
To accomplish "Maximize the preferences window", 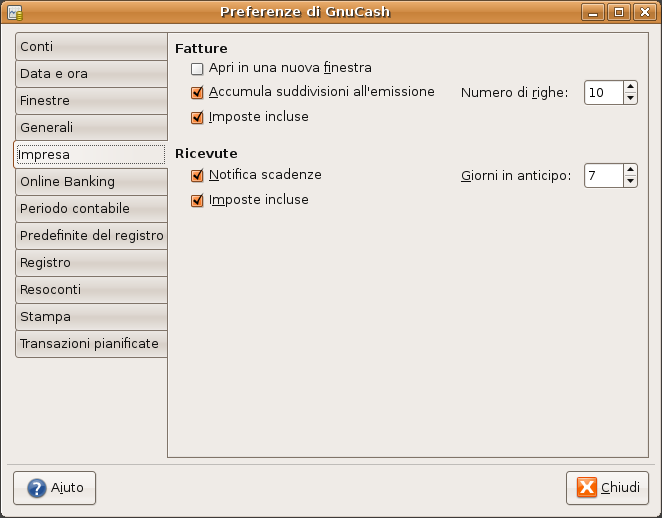I will click(619, 12).
